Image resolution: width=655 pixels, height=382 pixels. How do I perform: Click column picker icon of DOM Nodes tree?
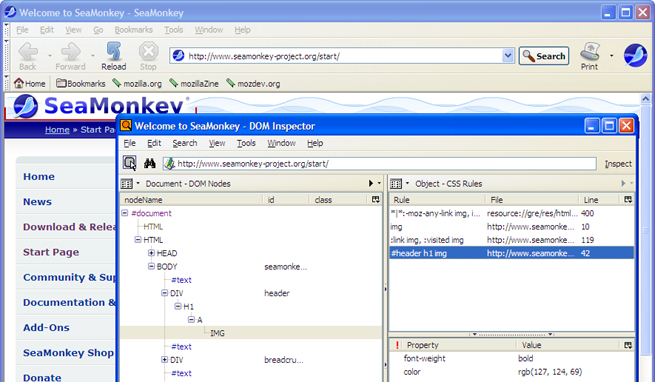376,199
